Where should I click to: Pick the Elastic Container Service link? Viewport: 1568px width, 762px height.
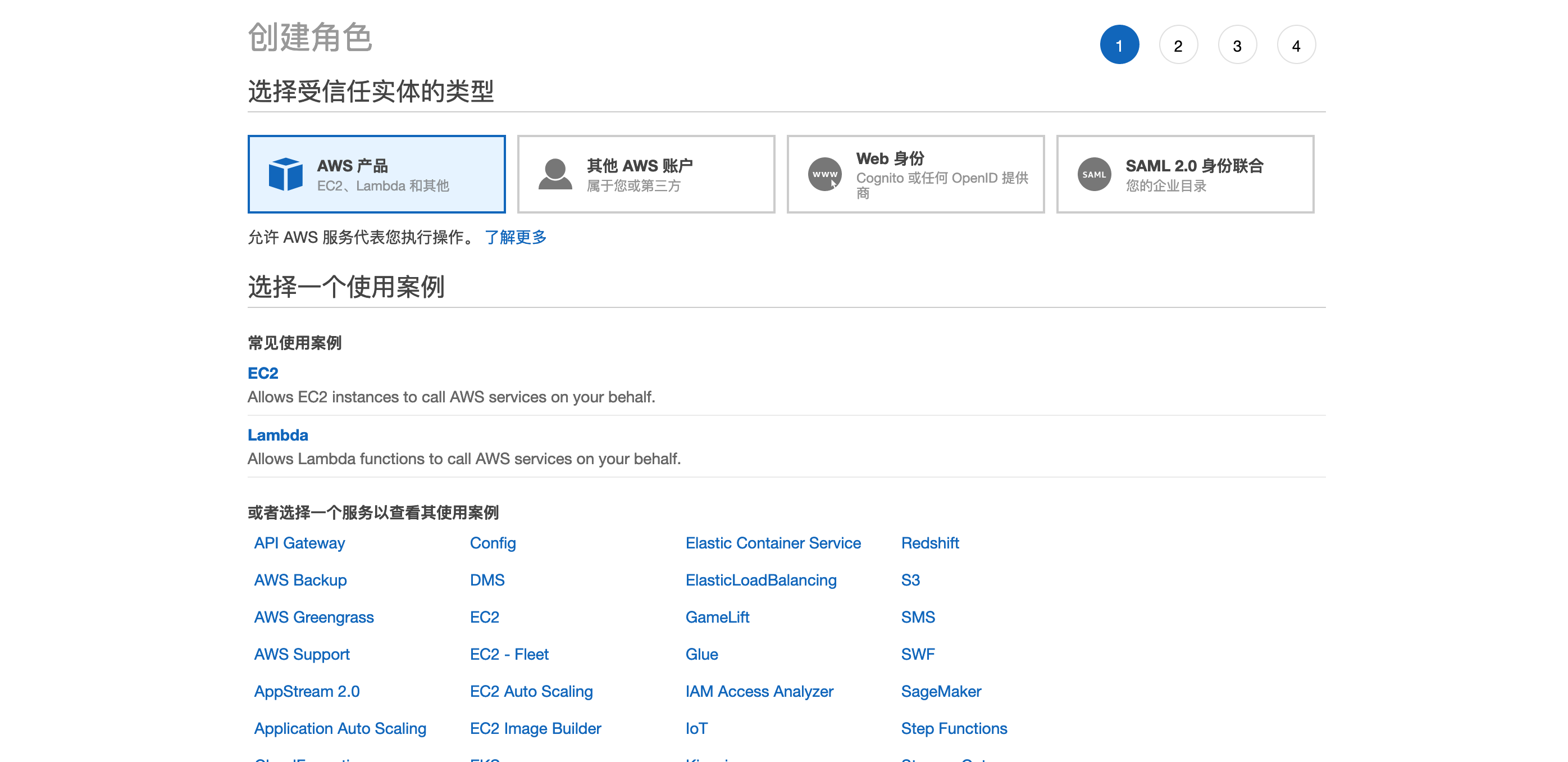click(772, 543)
